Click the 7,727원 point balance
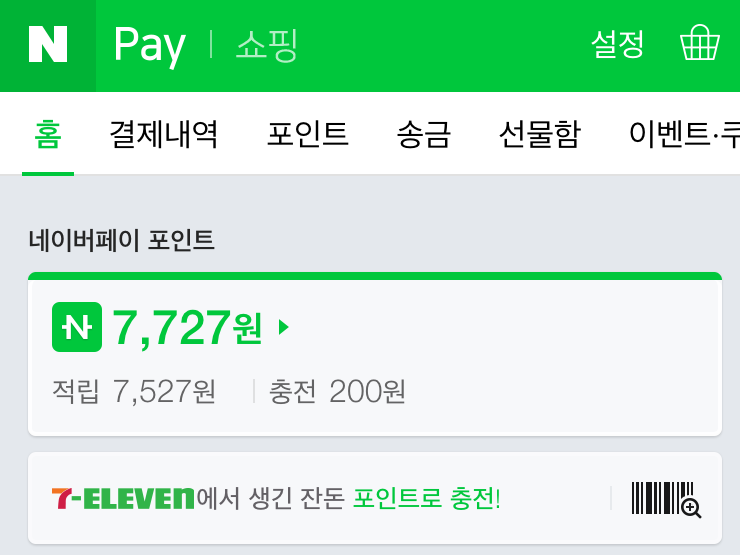740x555 pixels. click(187, 328)
